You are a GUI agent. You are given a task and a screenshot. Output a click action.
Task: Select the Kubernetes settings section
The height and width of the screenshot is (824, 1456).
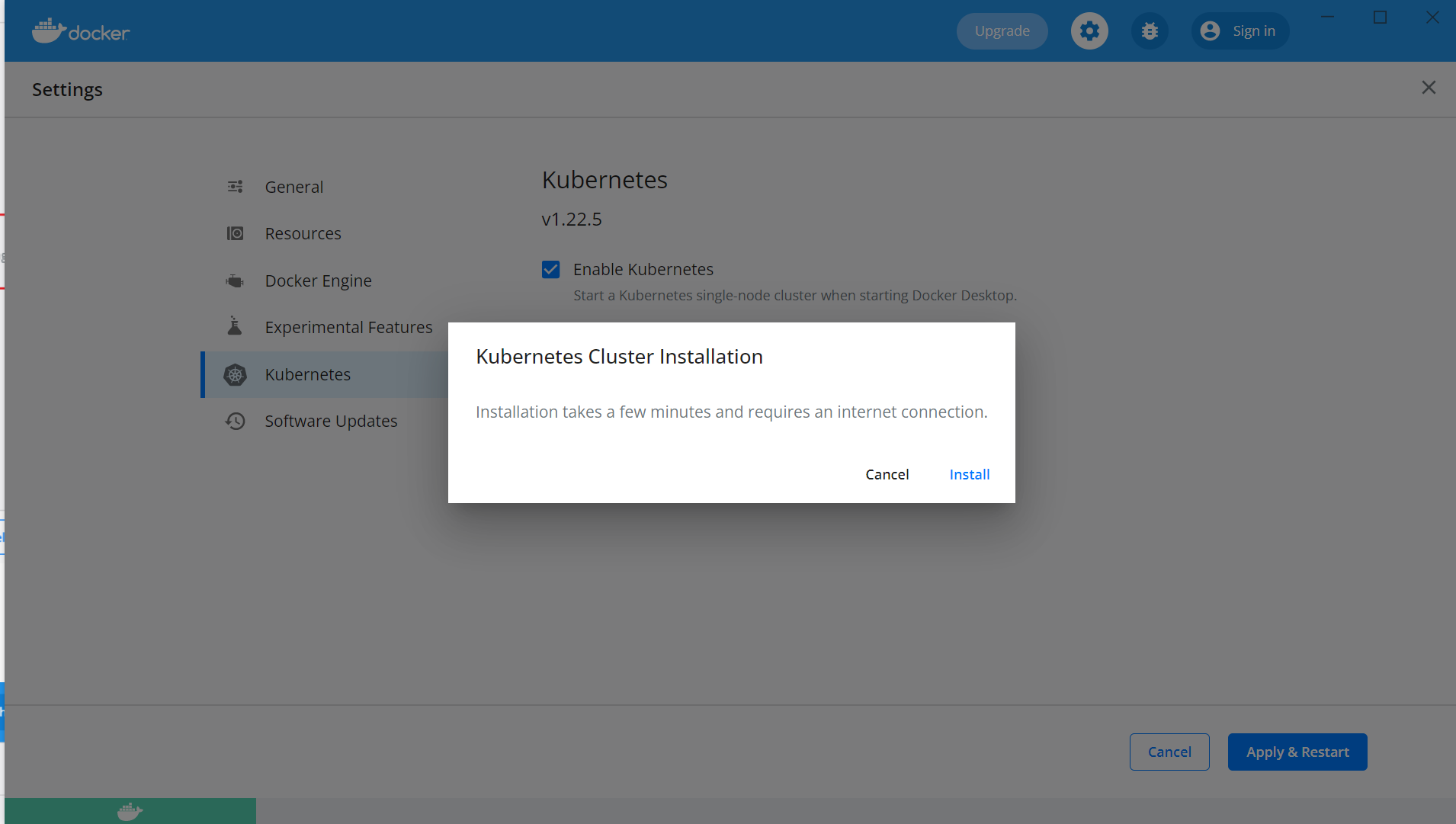(x=325, y=374)
